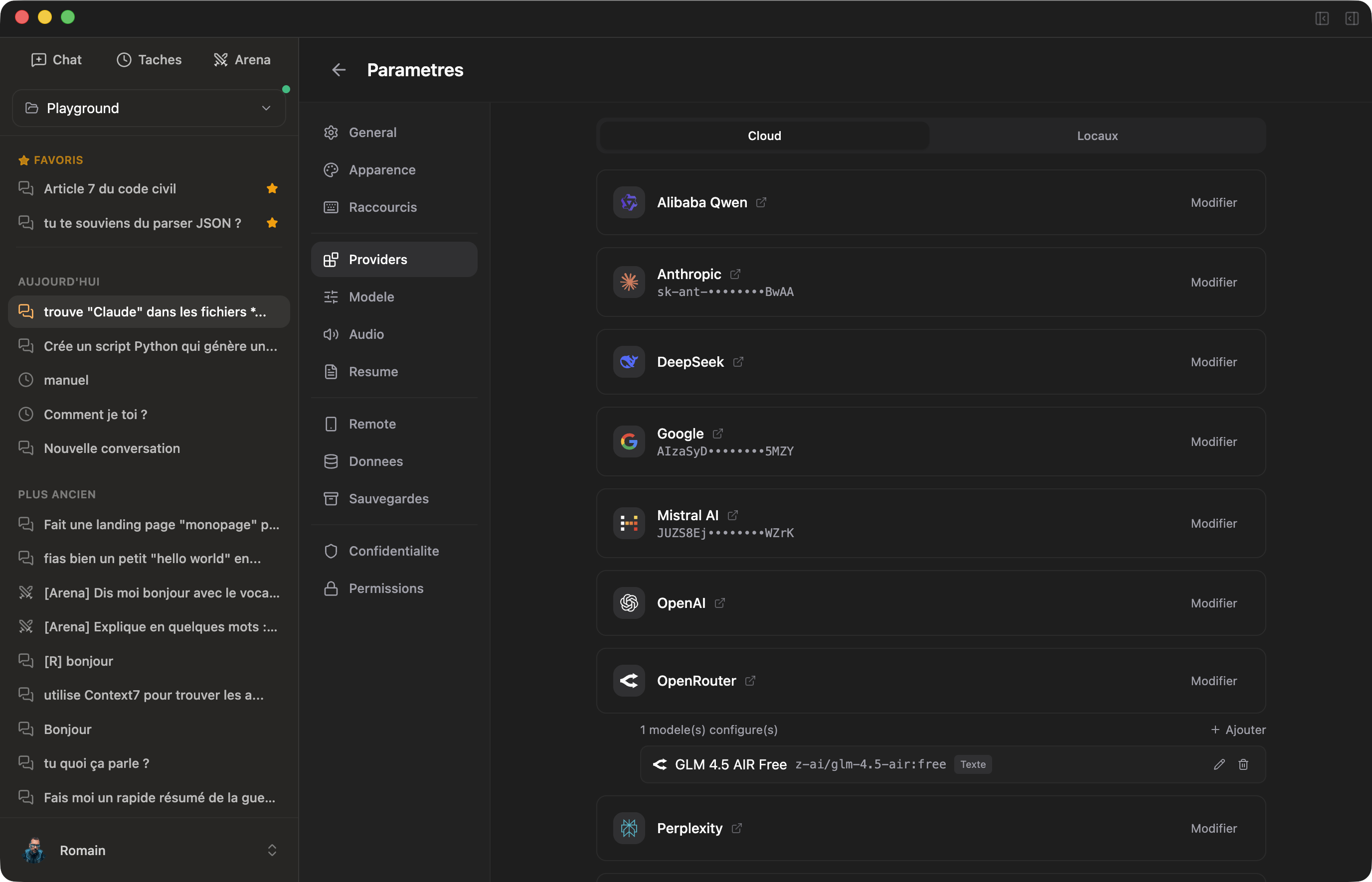Switch to the Locaux tab
Screen dimensions: 1372x882
point(1096,136)
